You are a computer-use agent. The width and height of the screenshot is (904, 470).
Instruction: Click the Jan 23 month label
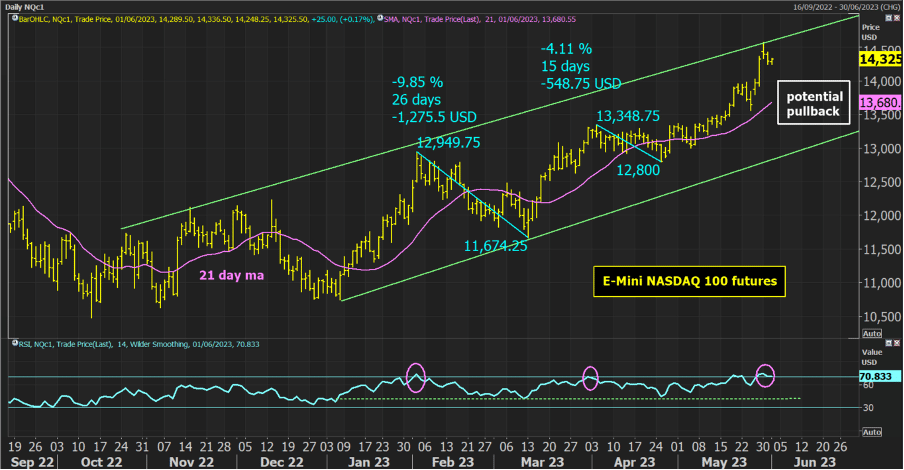[x=369, y=462]
